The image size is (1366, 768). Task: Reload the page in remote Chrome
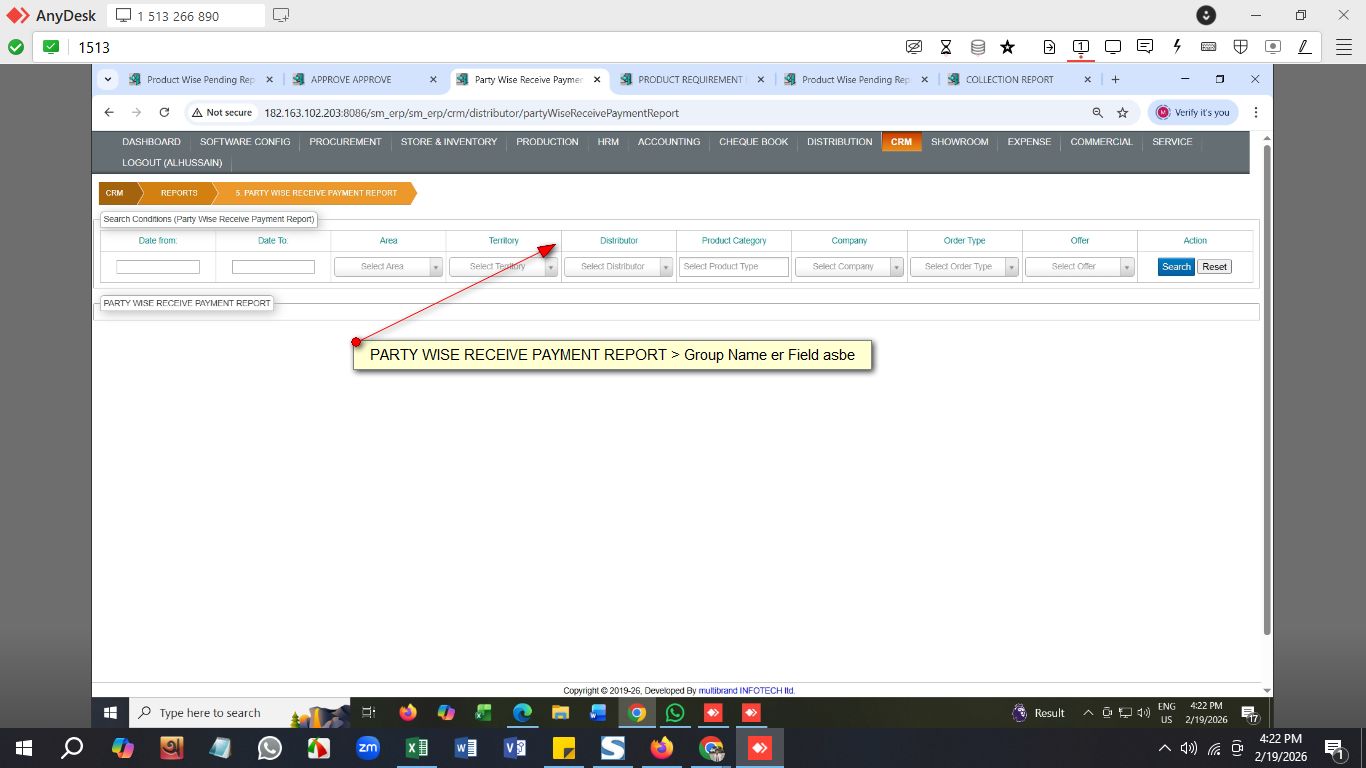click(164, 113)
